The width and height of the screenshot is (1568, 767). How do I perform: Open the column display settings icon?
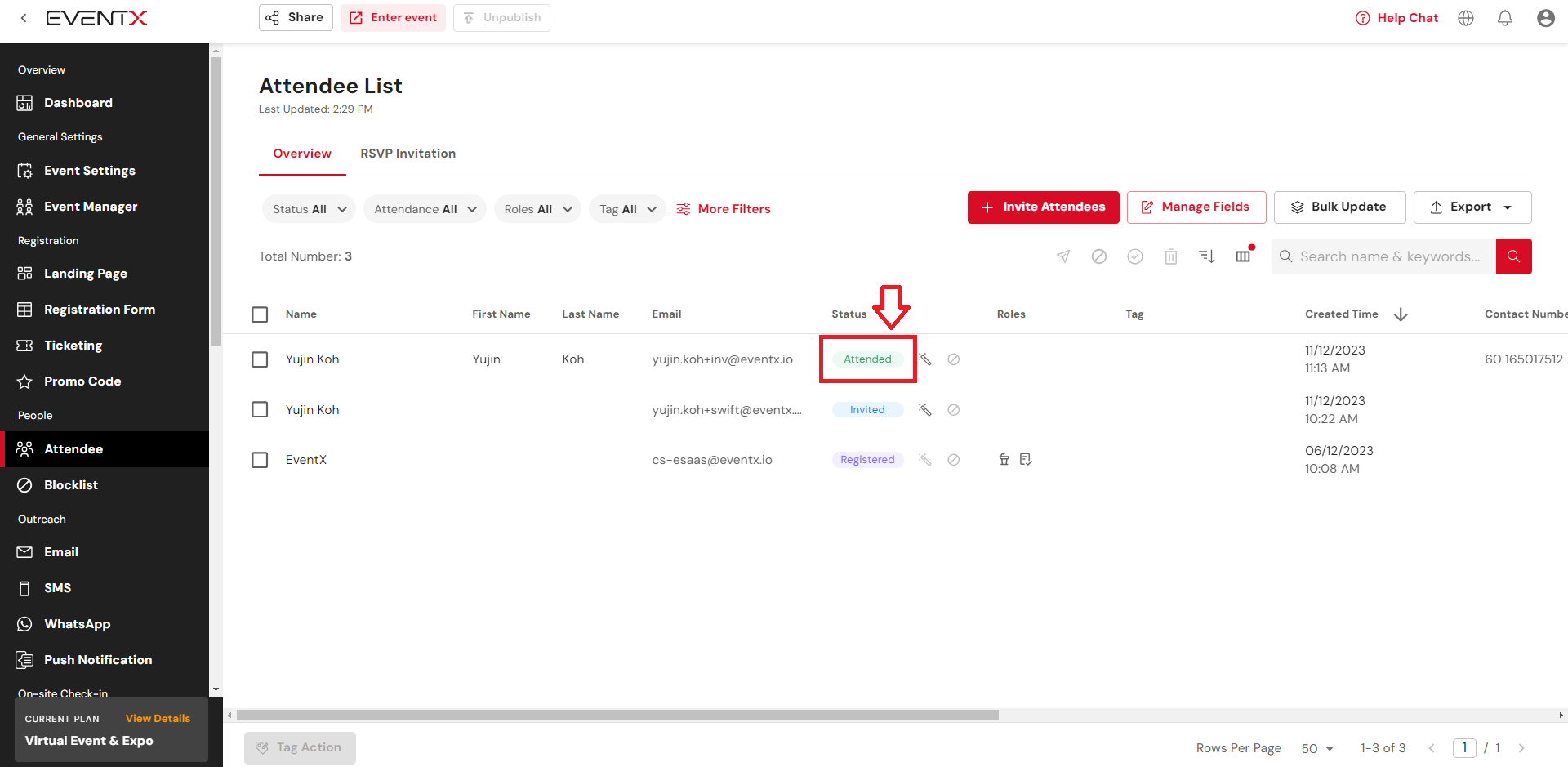coord(1243,256)
